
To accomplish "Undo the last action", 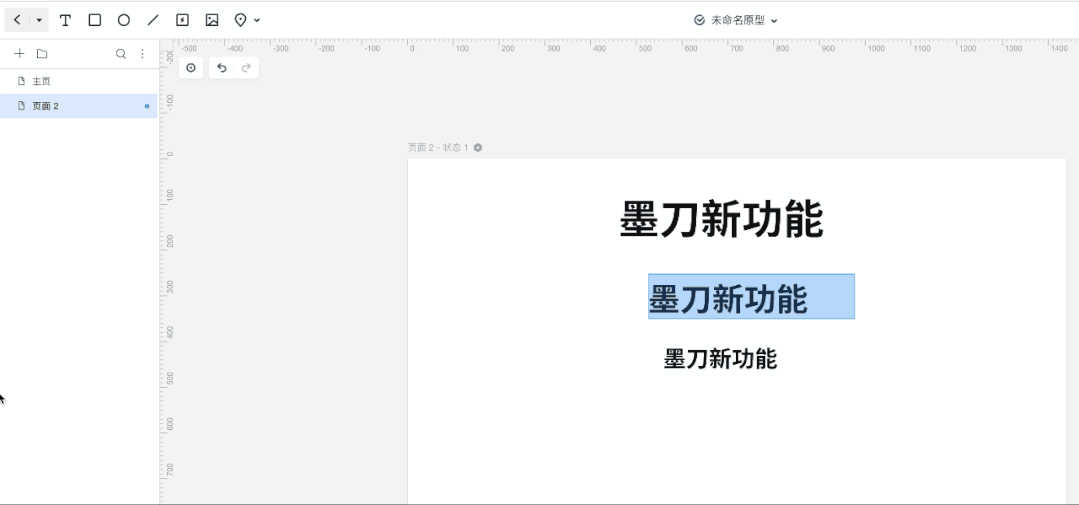I will click(222, 67).
